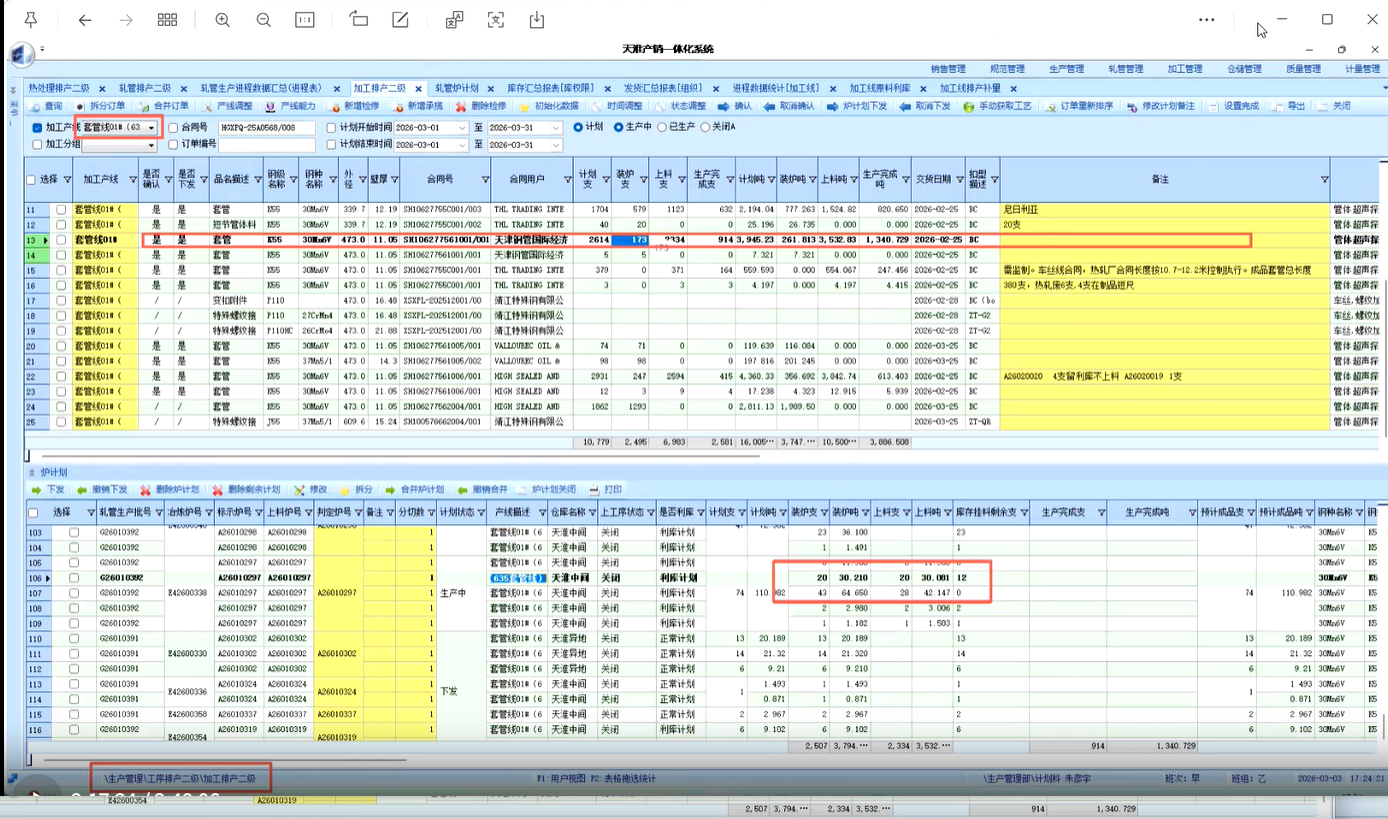
Task: Open the 加工分组 dropdown list
Action: click(151, 145)
